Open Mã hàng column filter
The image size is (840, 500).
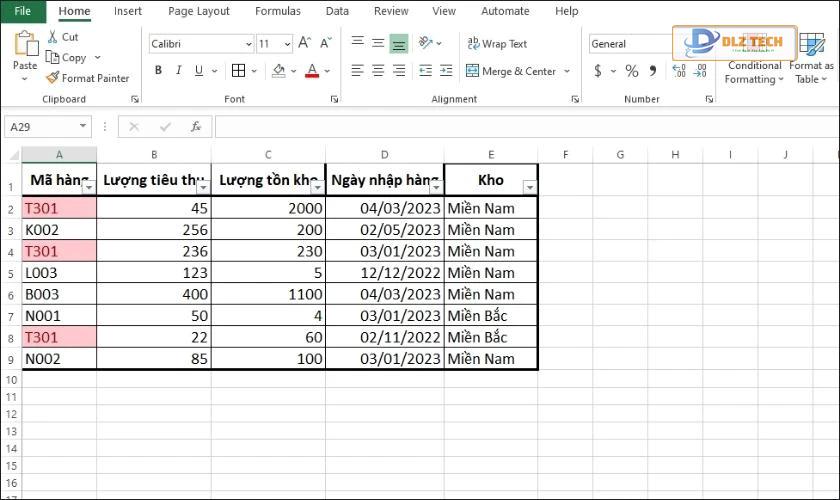tap(89, 187)
